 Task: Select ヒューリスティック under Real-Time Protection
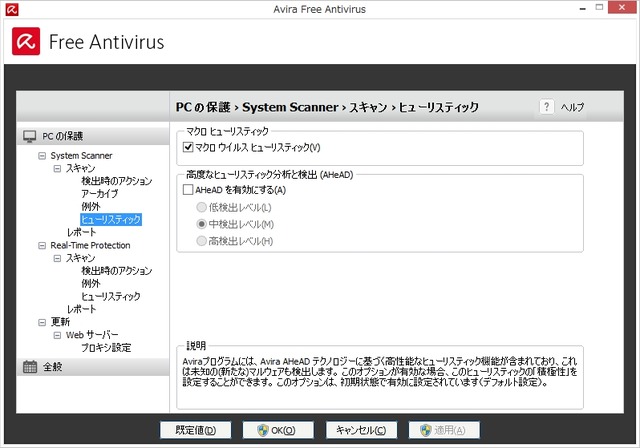111,296
